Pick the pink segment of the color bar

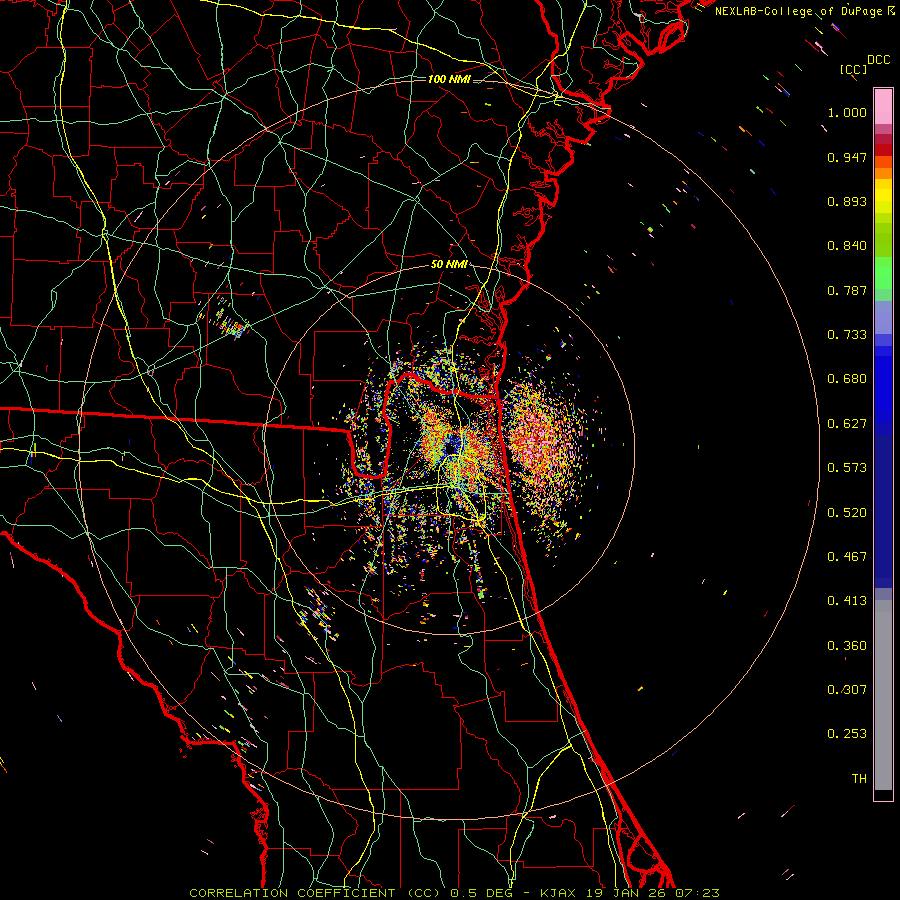pos(883,106)
